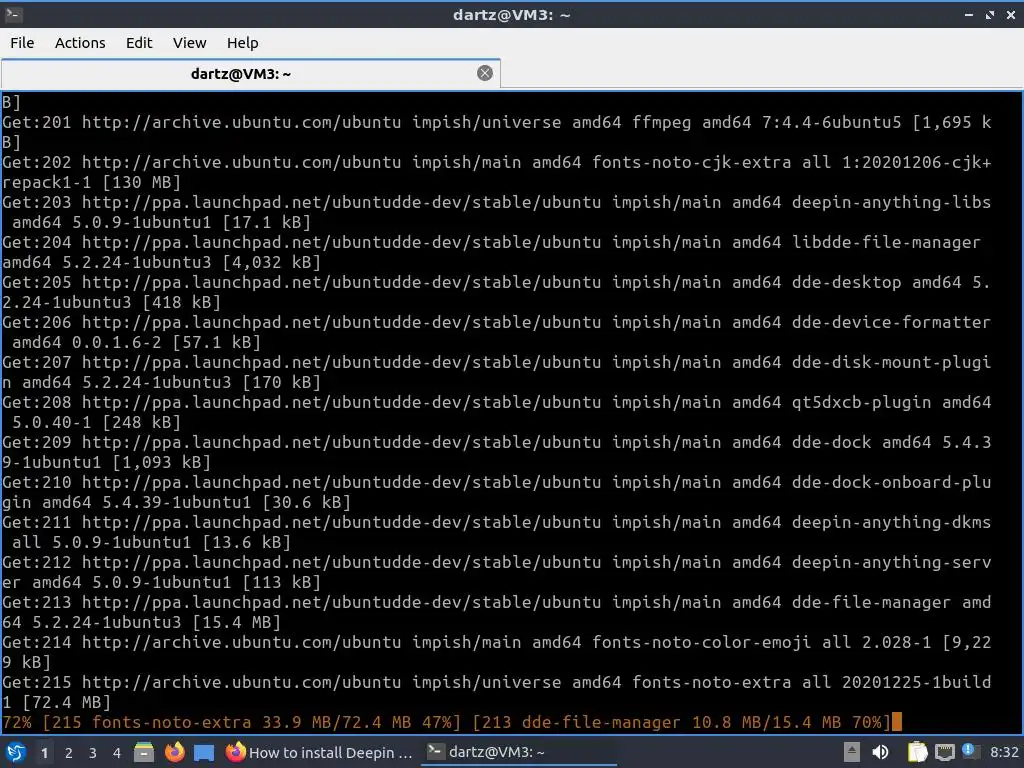Open the volume control tray icon
This screenshot has width=1024, height=768.
[880, 752]
